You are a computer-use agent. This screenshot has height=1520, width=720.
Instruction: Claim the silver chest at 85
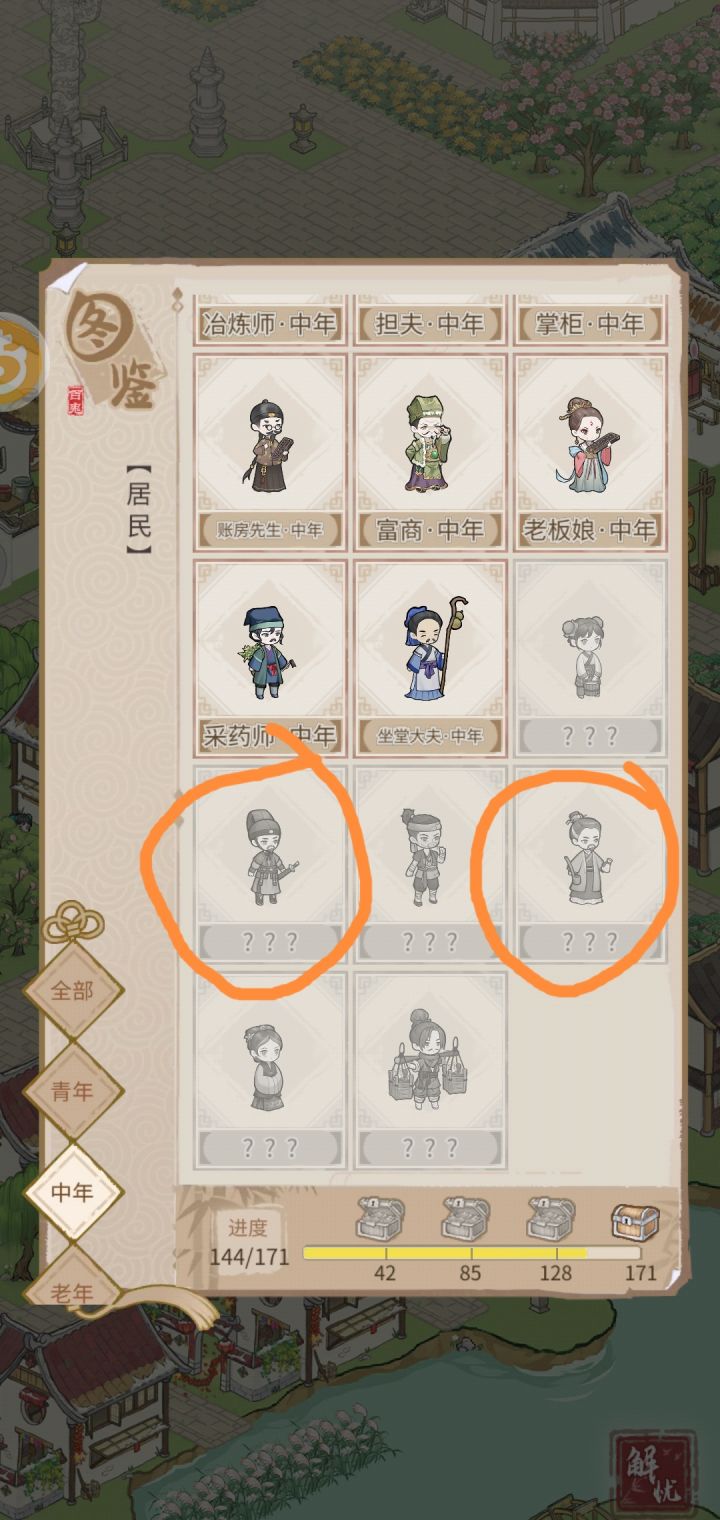point(470,1220)
